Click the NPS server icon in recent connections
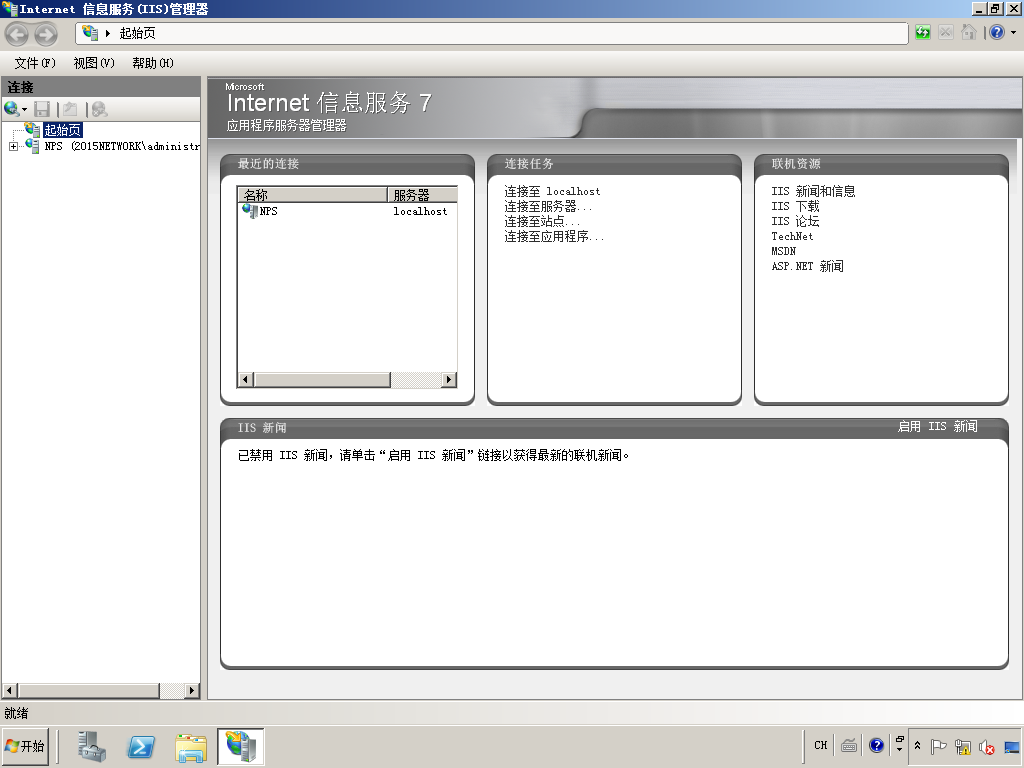 (x=249, y=211)
